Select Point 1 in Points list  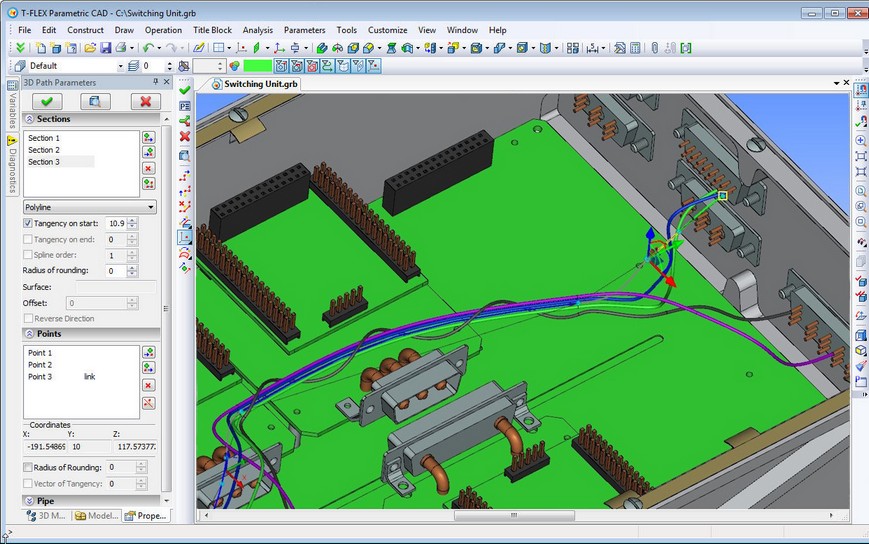click(x=40, y=353)
